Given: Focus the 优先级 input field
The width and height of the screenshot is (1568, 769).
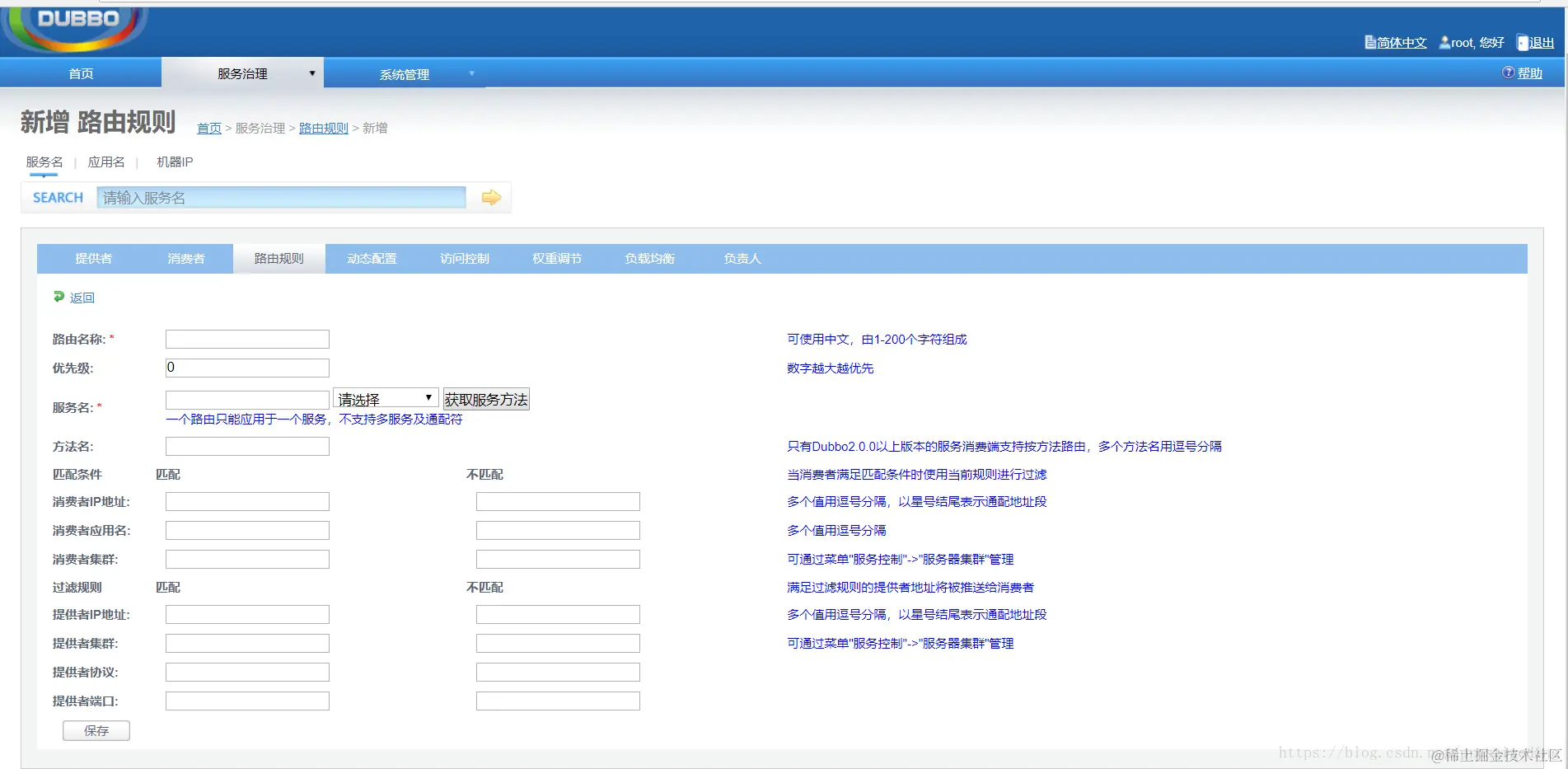Looking at the screenshot, I should tap(247, 368).
